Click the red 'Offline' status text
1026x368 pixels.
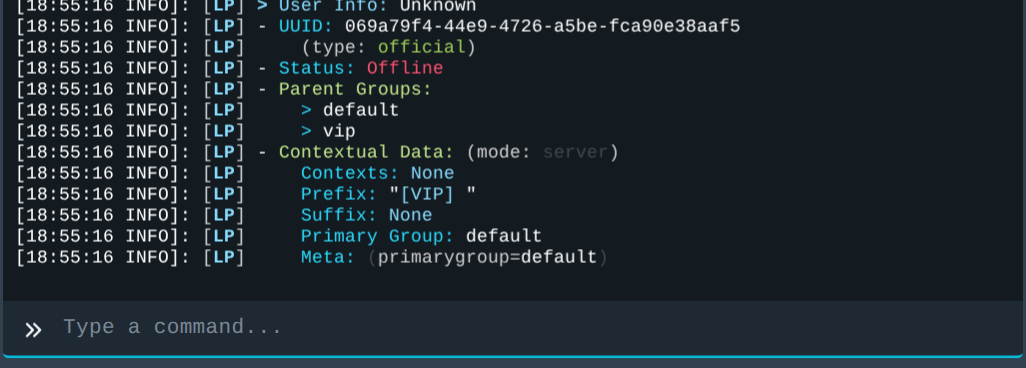click(405, 69)
